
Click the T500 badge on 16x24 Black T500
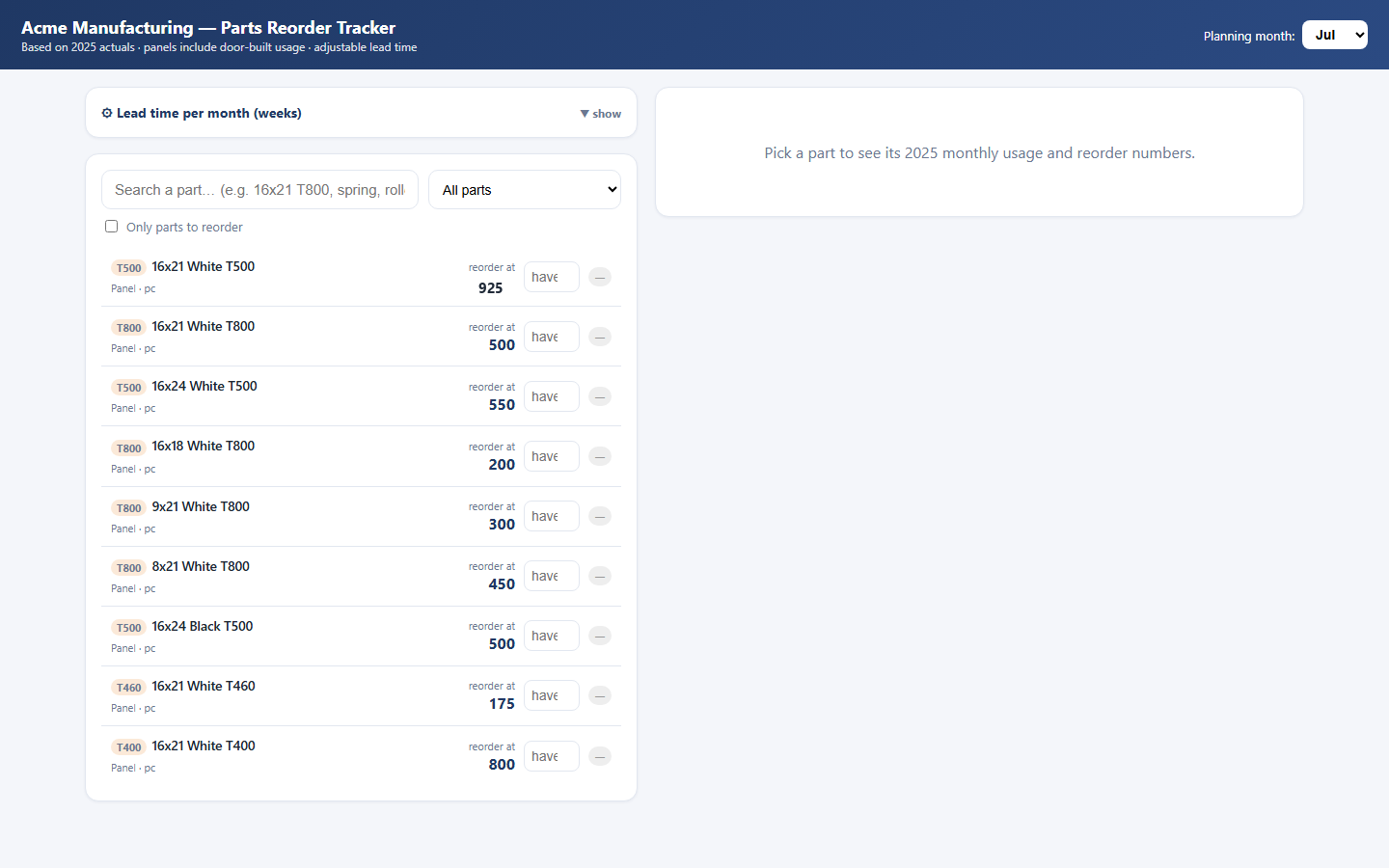[128, 628]
